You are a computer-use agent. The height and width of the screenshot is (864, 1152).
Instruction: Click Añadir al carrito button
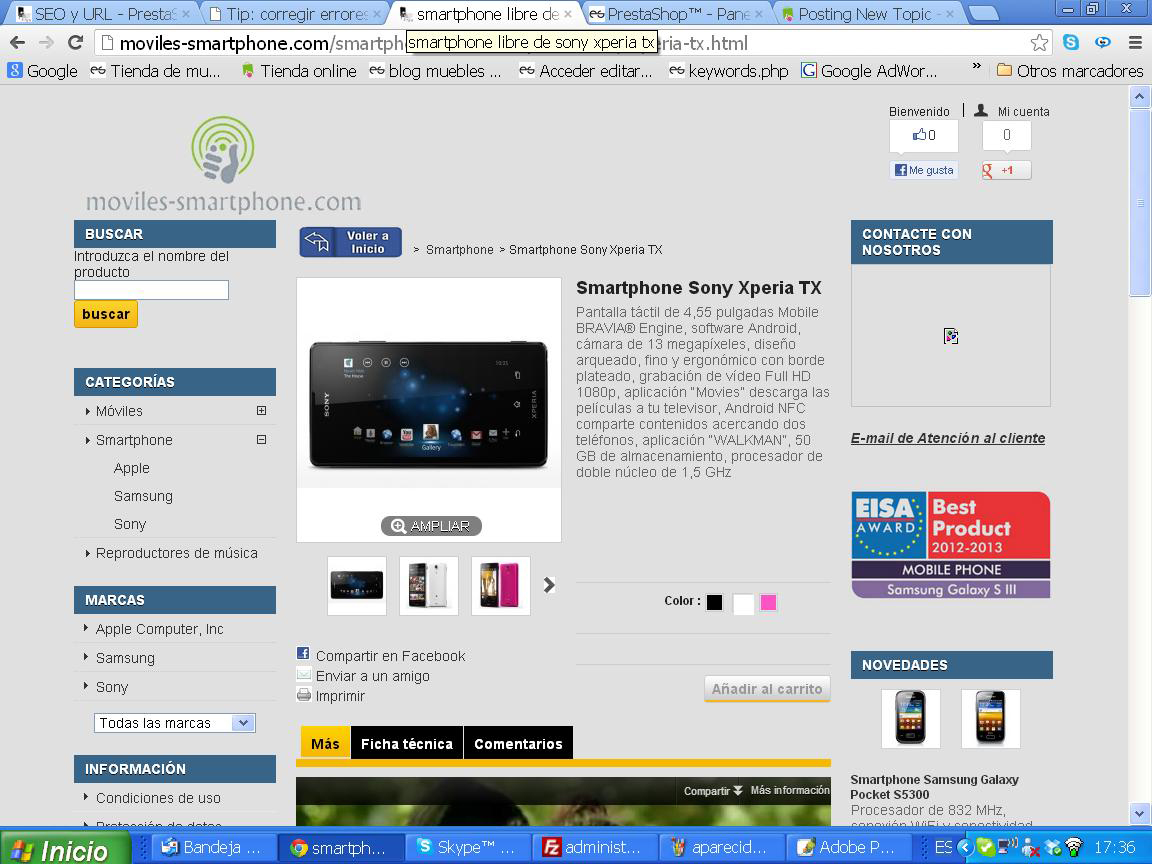tap(767, 688)
